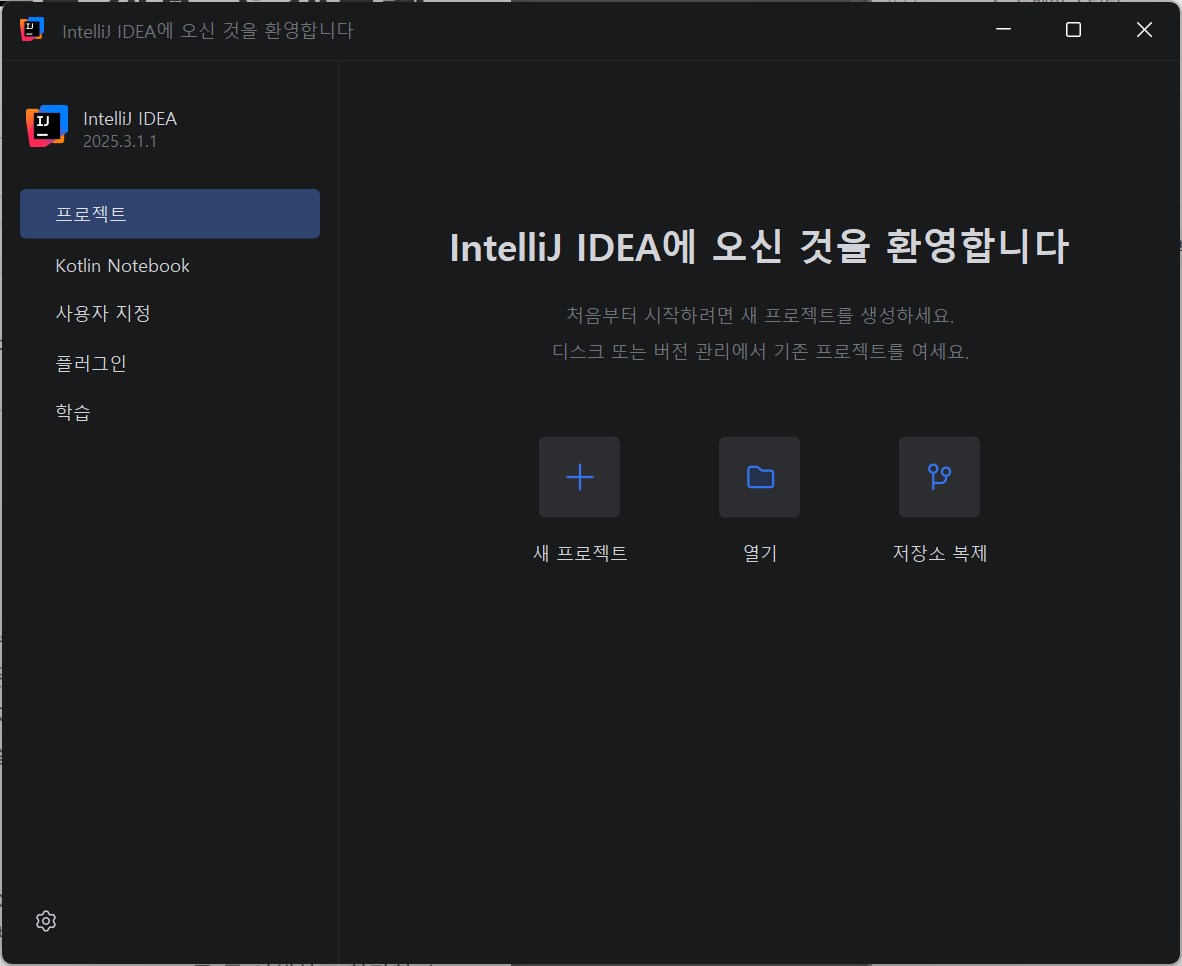Close the IntelliJ IDEA welcome window
The height and width of the screenshot is (966, 1182).
click(x=1144, y=30)
